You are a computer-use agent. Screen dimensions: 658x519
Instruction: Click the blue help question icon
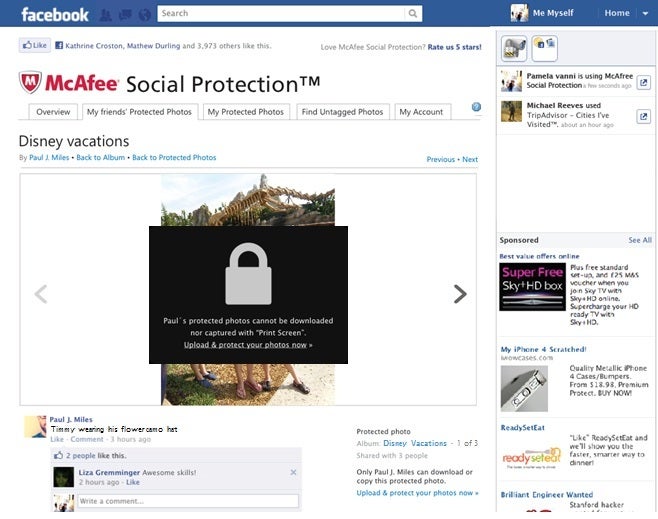pyautogui.click(x=476, y=107)
